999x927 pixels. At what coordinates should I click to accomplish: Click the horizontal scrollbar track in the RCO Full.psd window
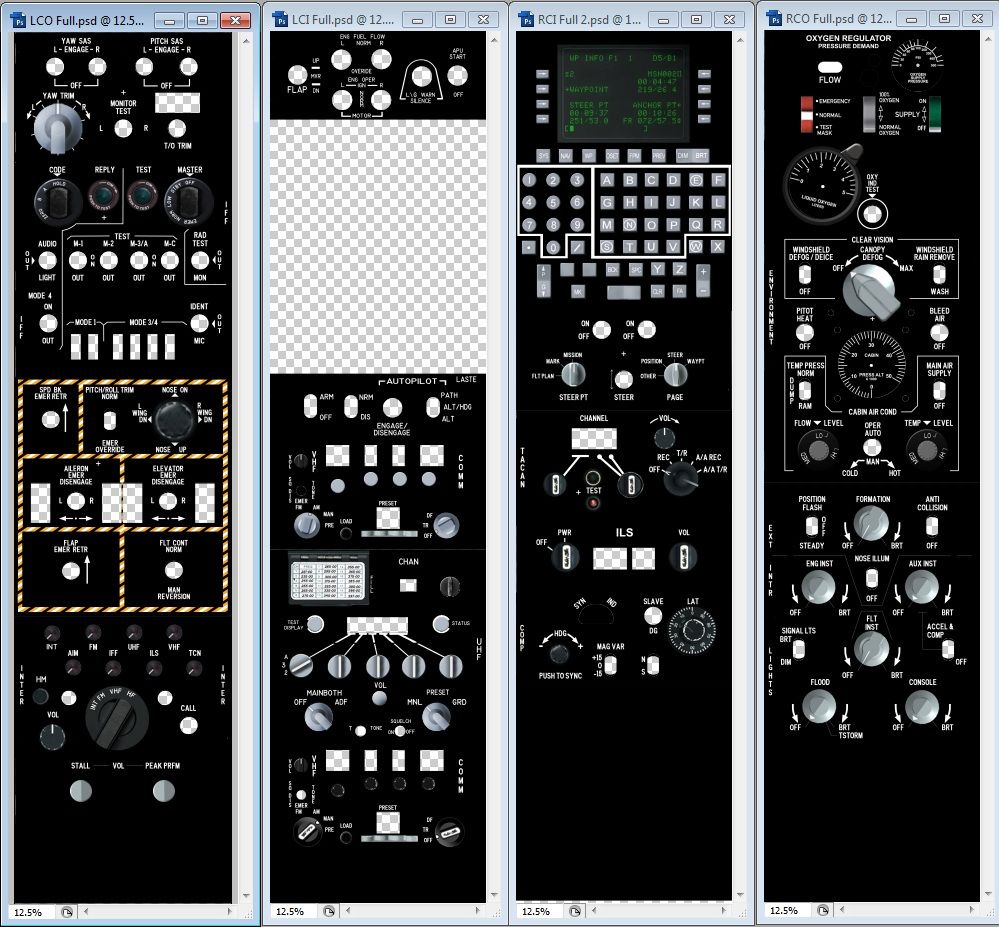(x=900, y=911)
